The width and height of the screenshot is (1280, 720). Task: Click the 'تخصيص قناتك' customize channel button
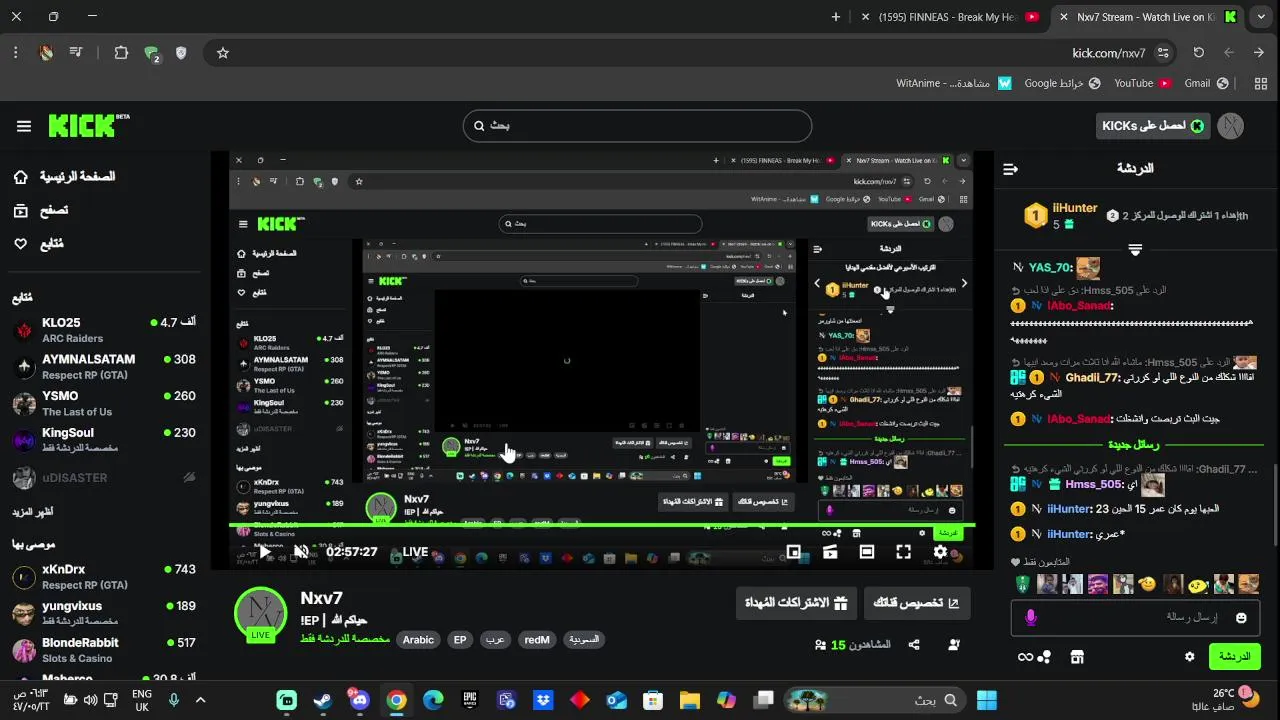click(916, 603)
